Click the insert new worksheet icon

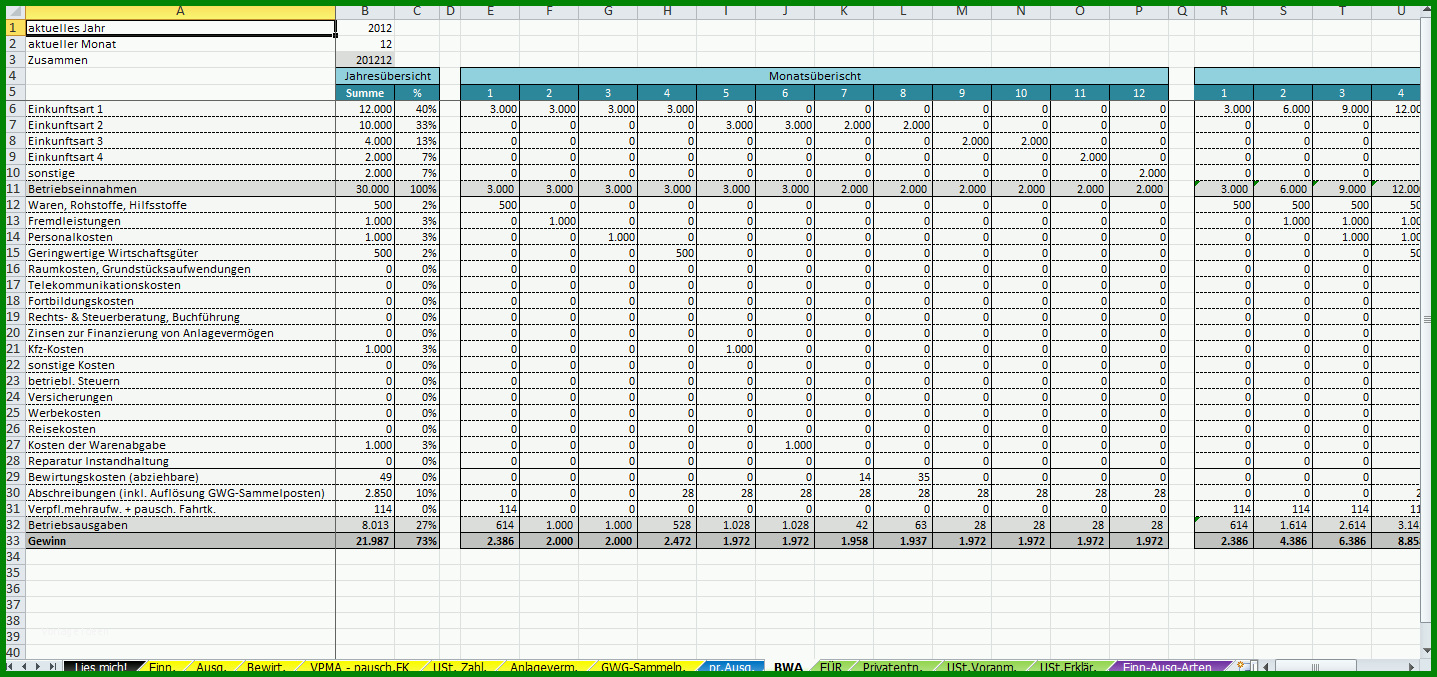(1243, 666)
